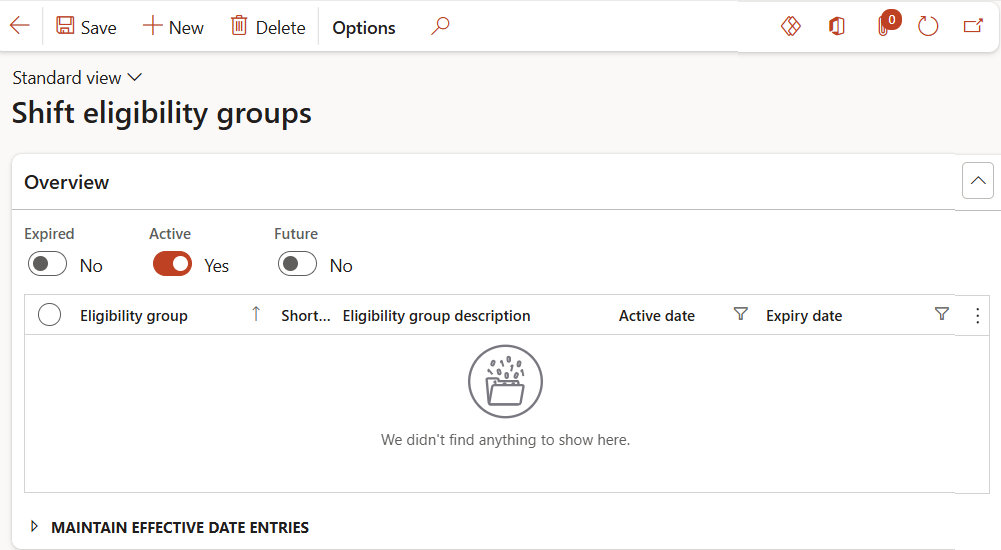Toggle the Expired switch
The width and height of the screenshot is (1001, 550).
click(x=47, y=264)
